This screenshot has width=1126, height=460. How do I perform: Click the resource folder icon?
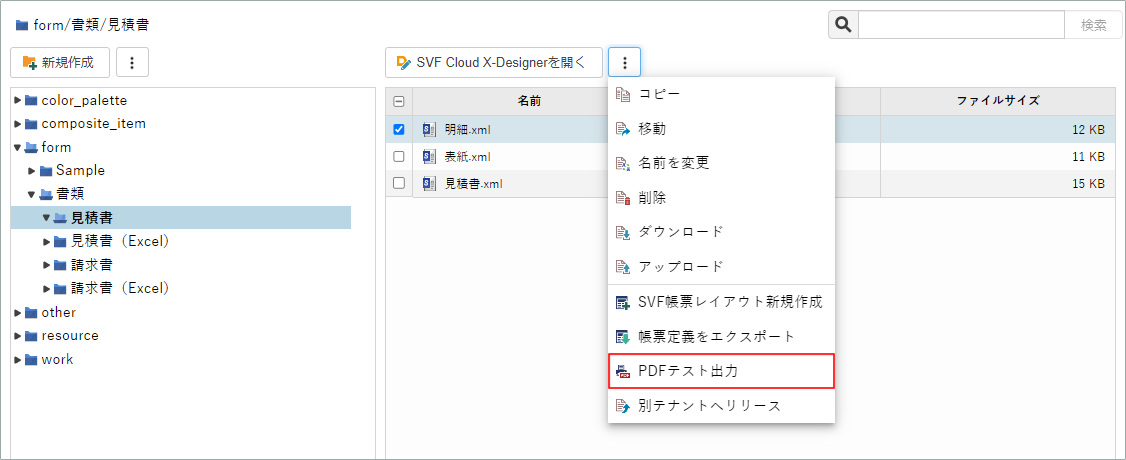[31, 336]
